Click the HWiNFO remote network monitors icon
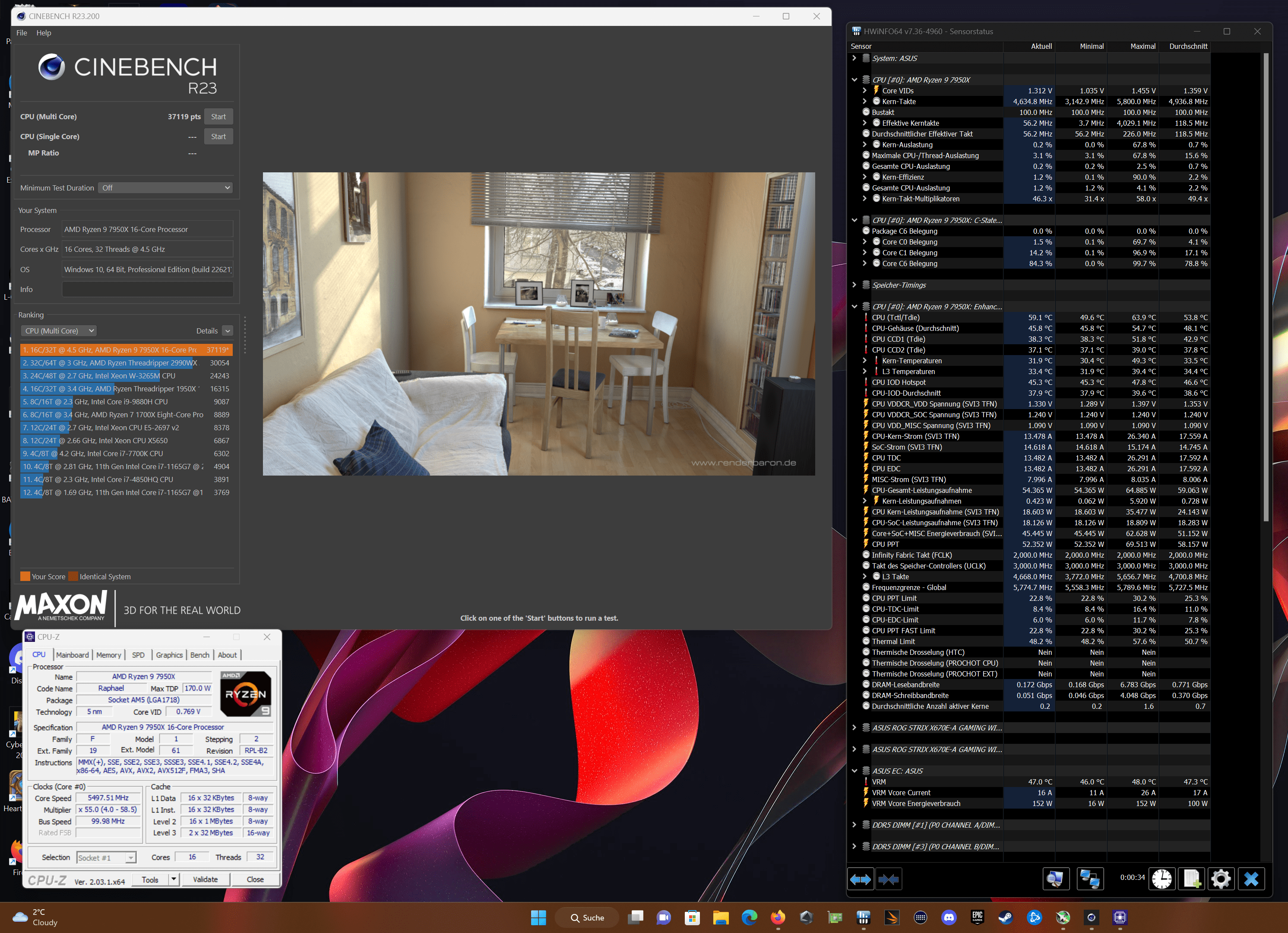This screenshot has width=1288, height=933. [1090, 879]
